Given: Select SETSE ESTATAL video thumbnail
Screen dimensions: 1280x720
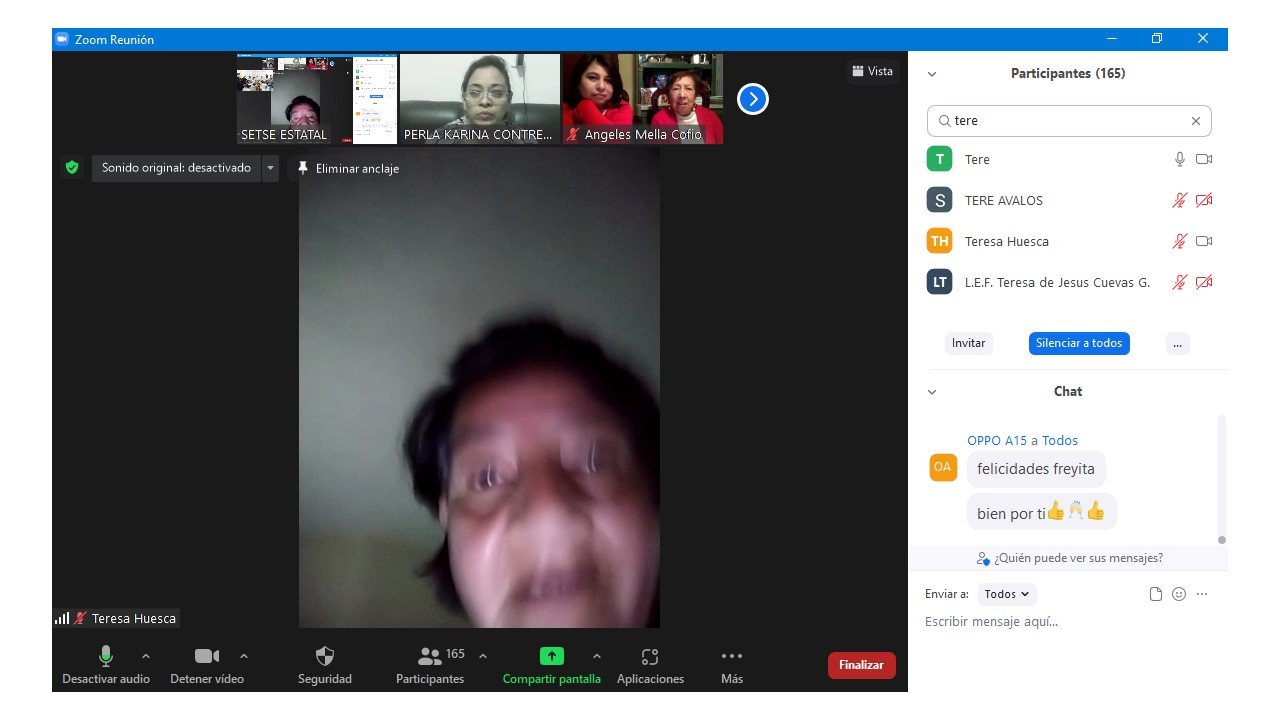Looking at the screenshot, I should coord(317,99).
